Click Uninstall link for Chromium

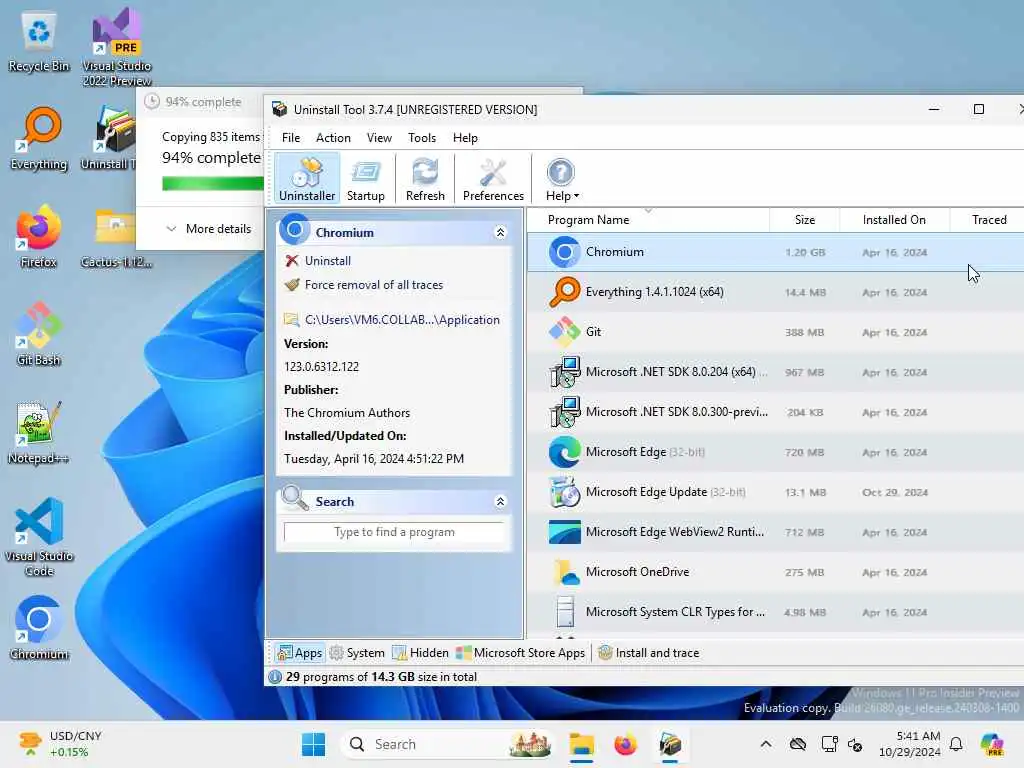(x=327, y=261)
